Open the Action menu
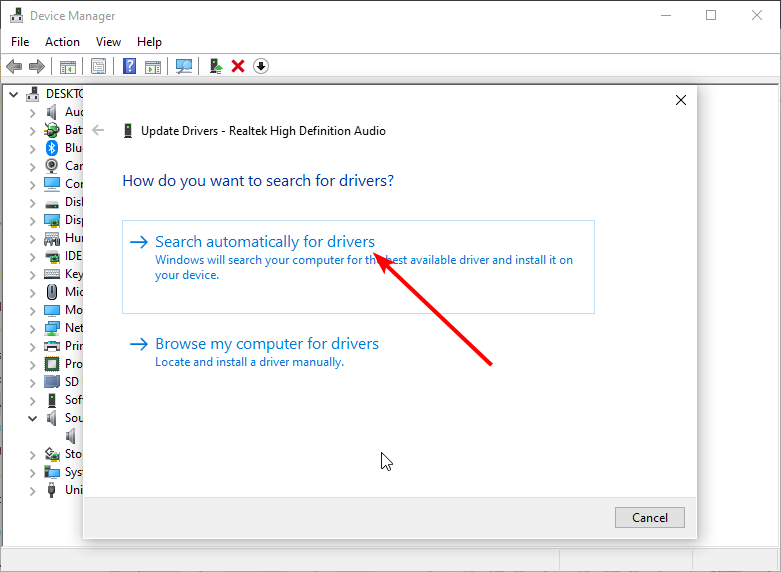Viewport: 781px width, 572px height. coord(62,42)
